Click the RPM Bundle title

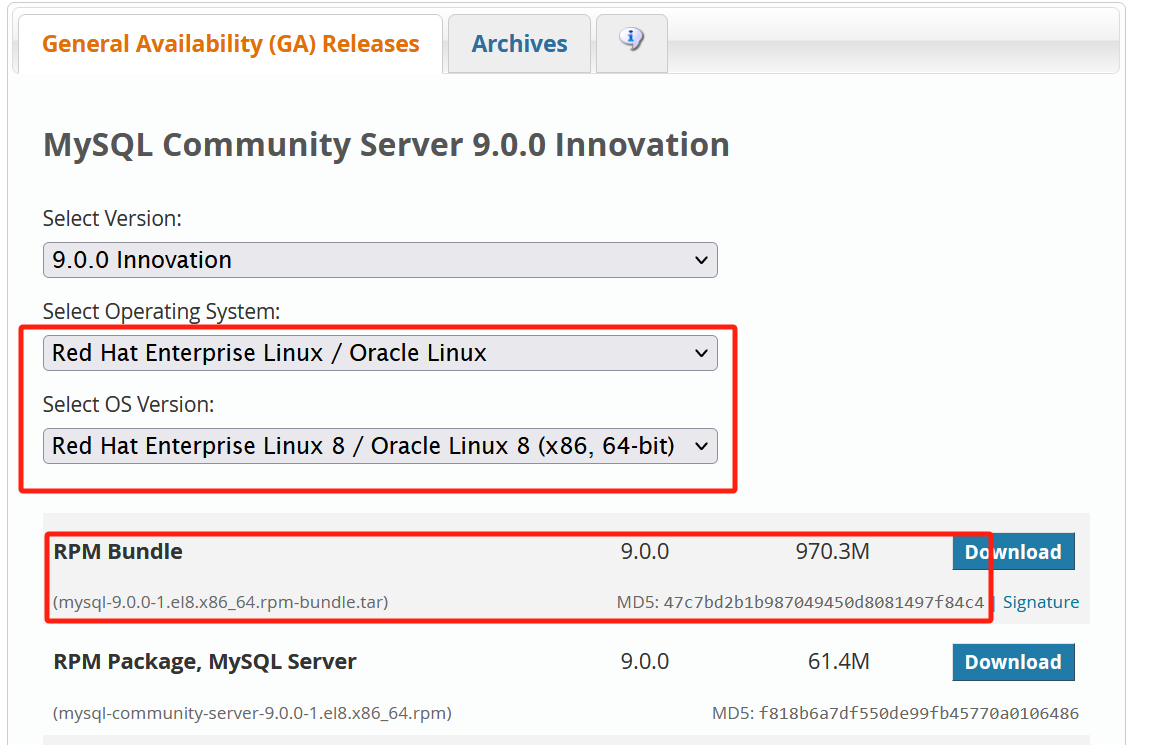(118, 551)
